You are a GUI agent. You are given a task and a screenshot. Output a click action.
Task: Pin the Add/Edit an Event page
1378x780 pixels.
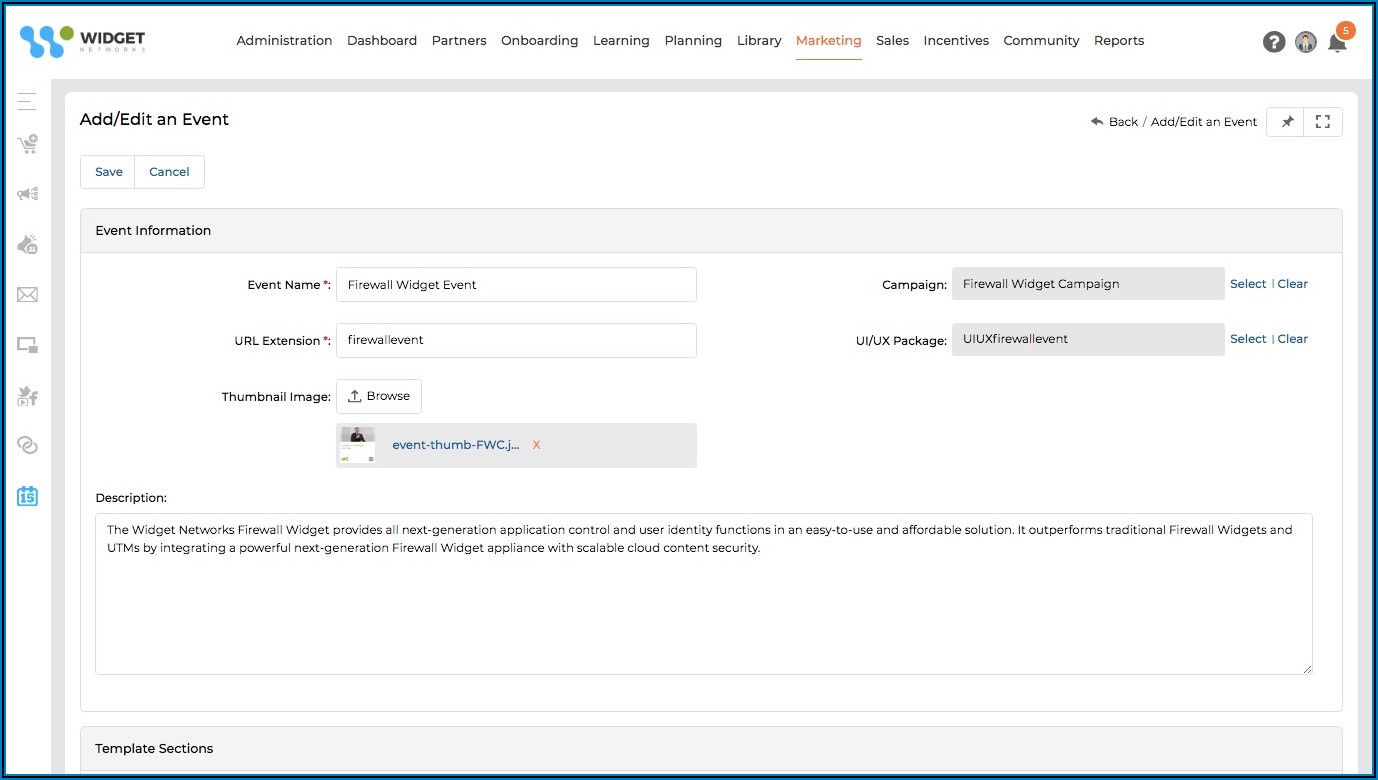click(1287, 121)
